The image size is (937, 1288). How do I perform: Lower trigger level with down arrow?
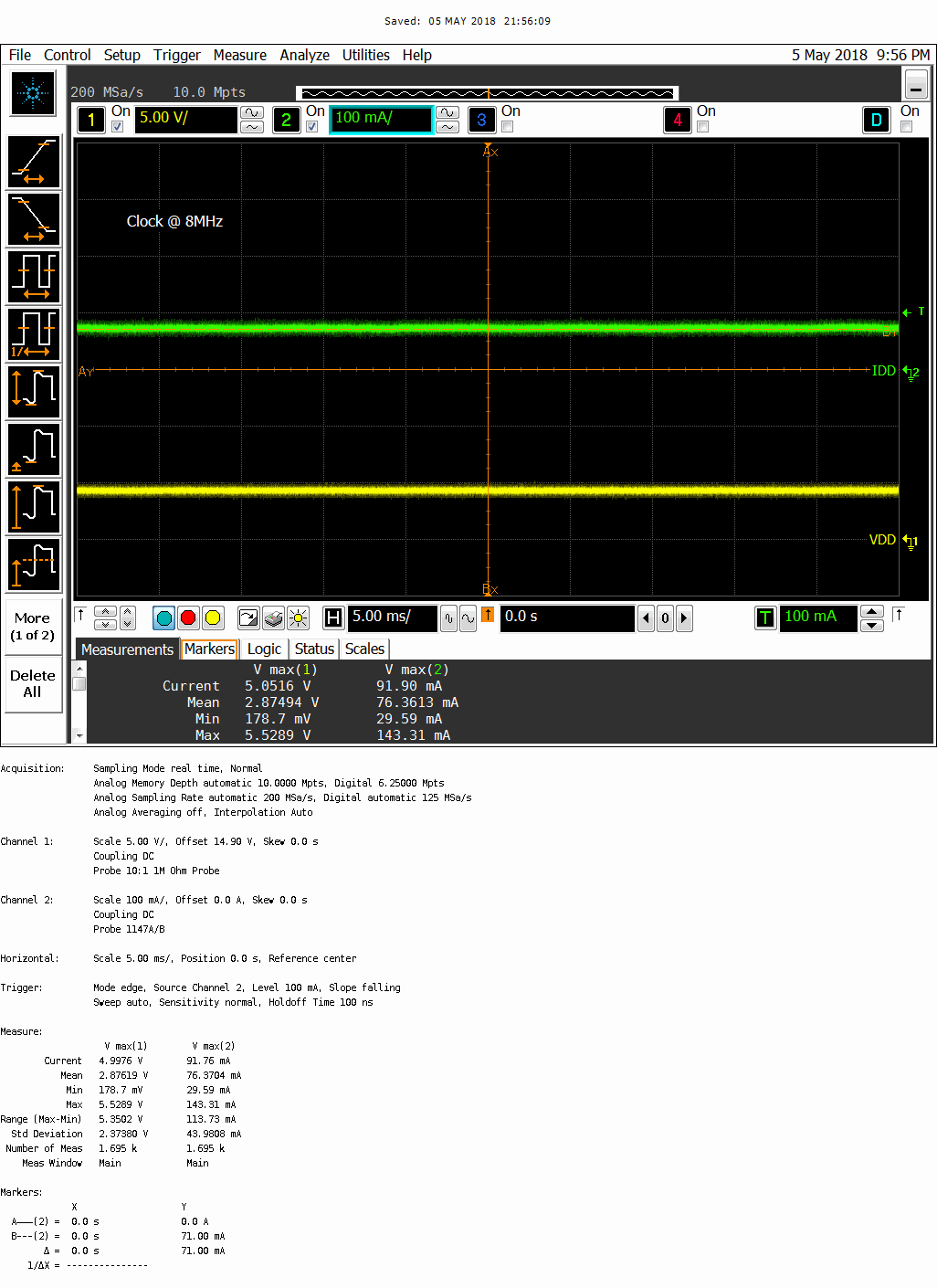[872, 626]
